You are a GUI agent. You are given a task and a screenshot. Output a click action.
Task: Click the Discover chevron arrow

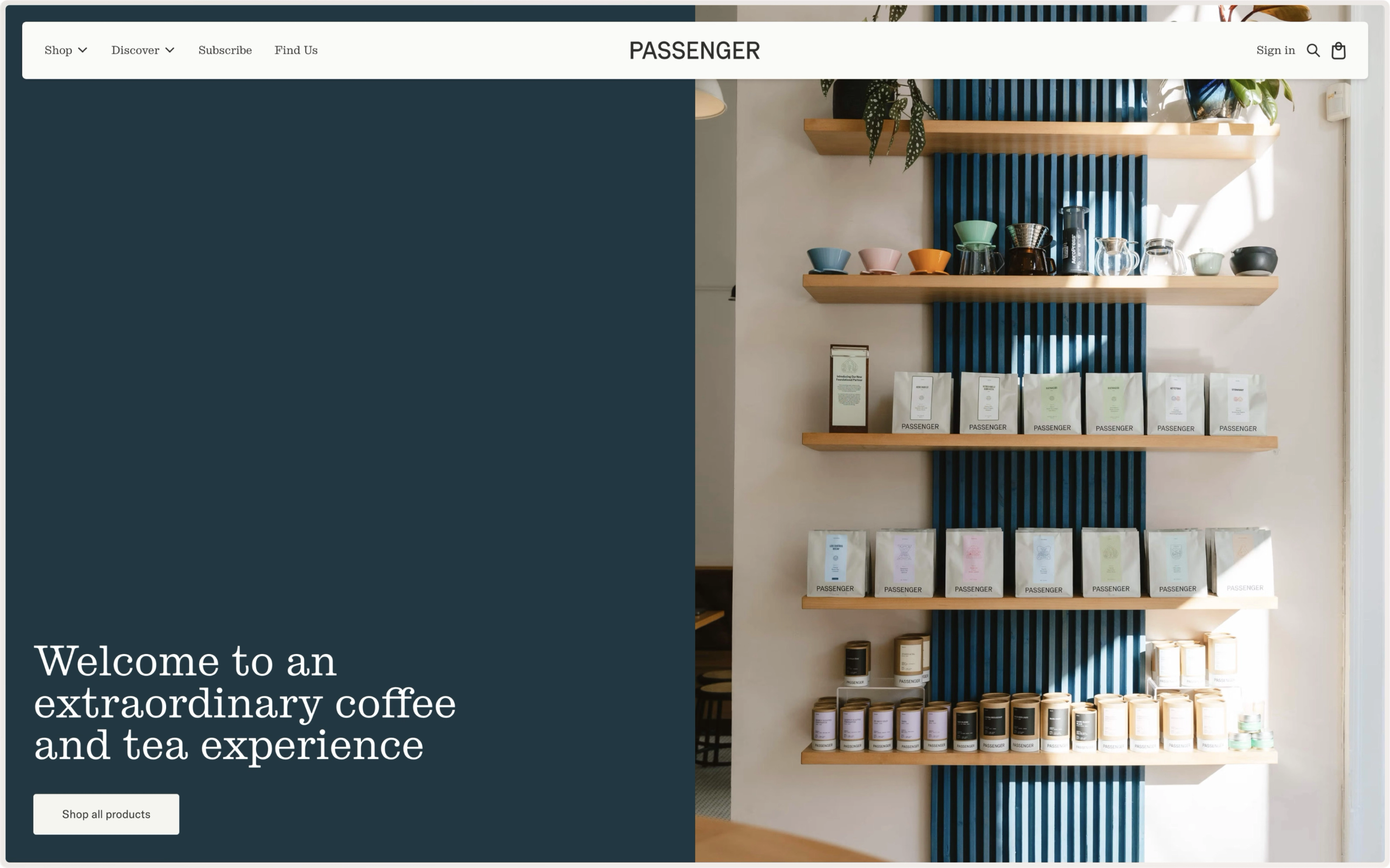[x=170, y=50]
